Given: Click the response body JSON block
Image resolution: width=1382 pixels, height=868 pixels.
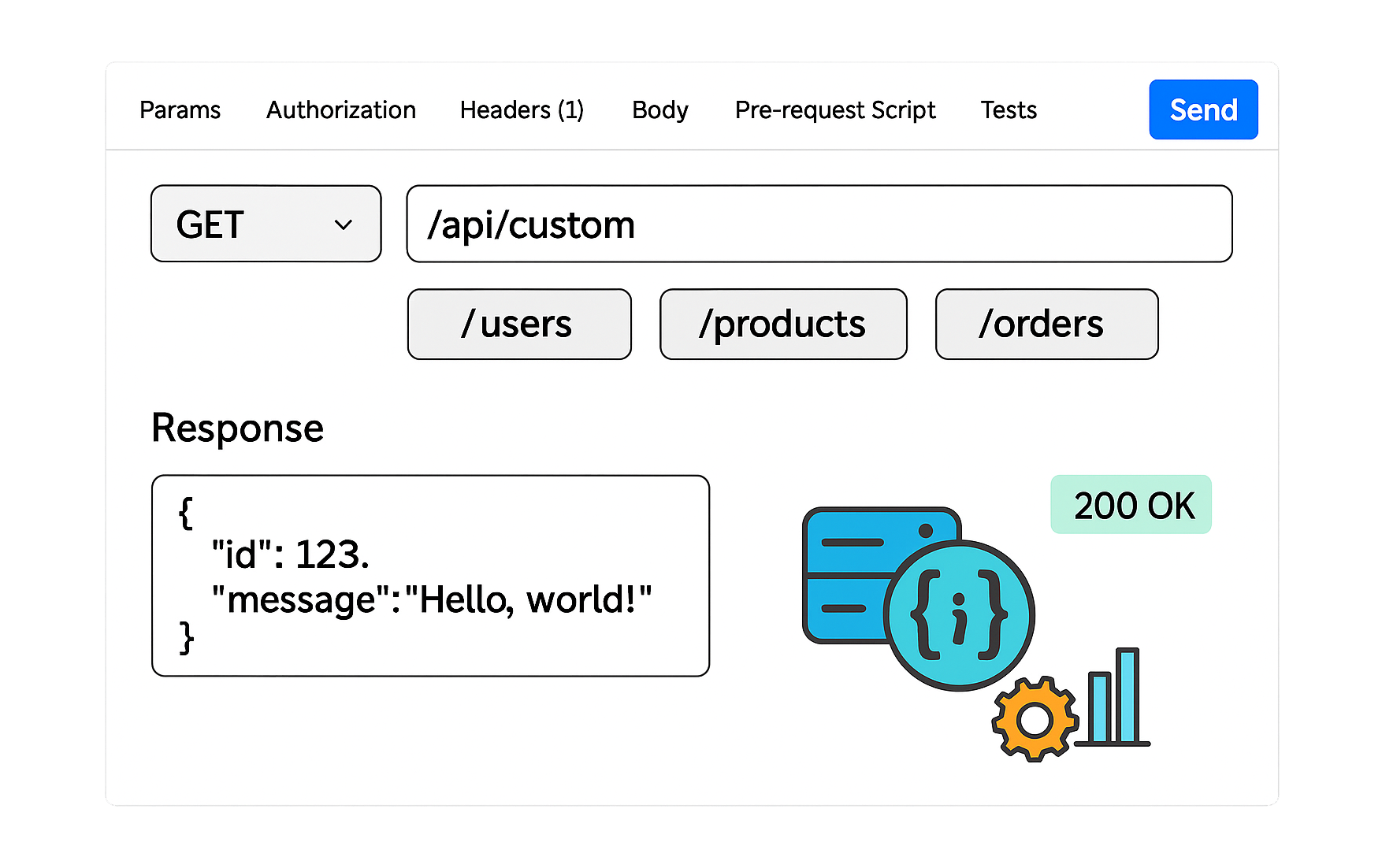Looking at the screenshot, I should coord(430,575).
